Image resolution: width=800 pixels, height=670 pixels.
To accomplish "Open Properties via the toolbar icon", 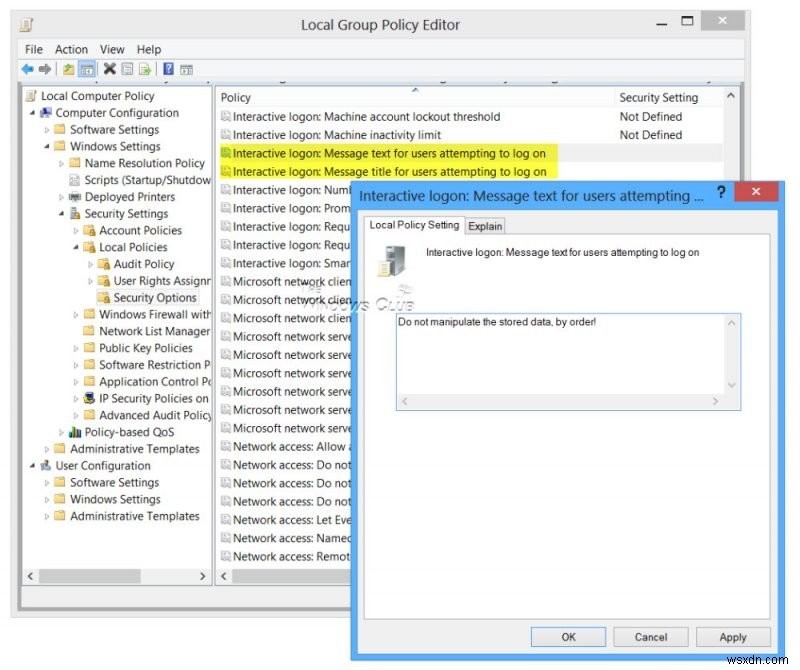I will click(x=126, y=69).
